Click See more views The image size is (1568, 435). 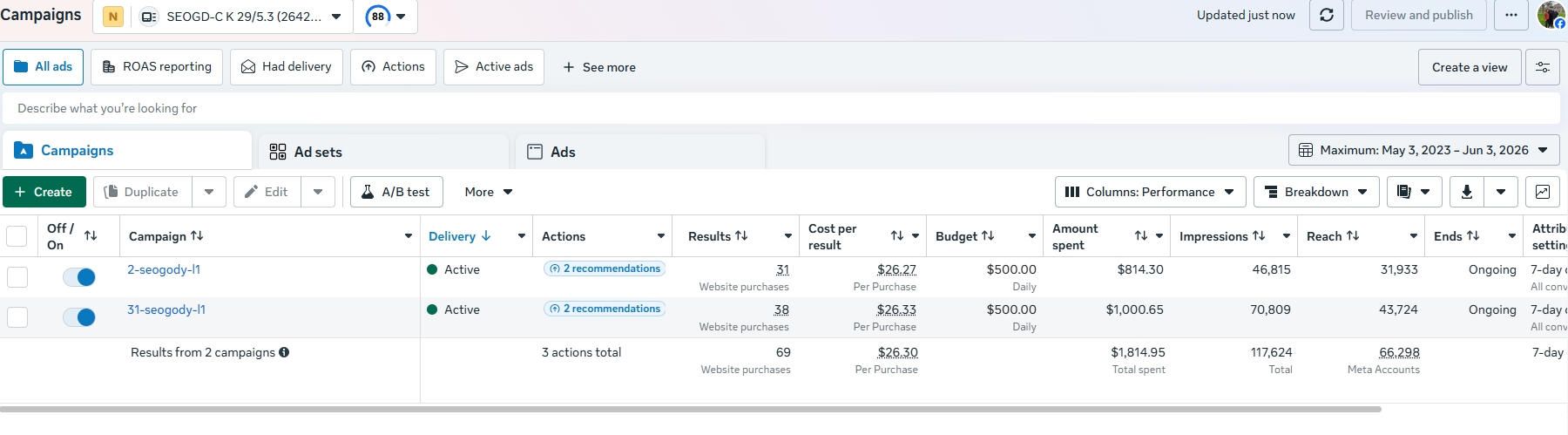599,67
